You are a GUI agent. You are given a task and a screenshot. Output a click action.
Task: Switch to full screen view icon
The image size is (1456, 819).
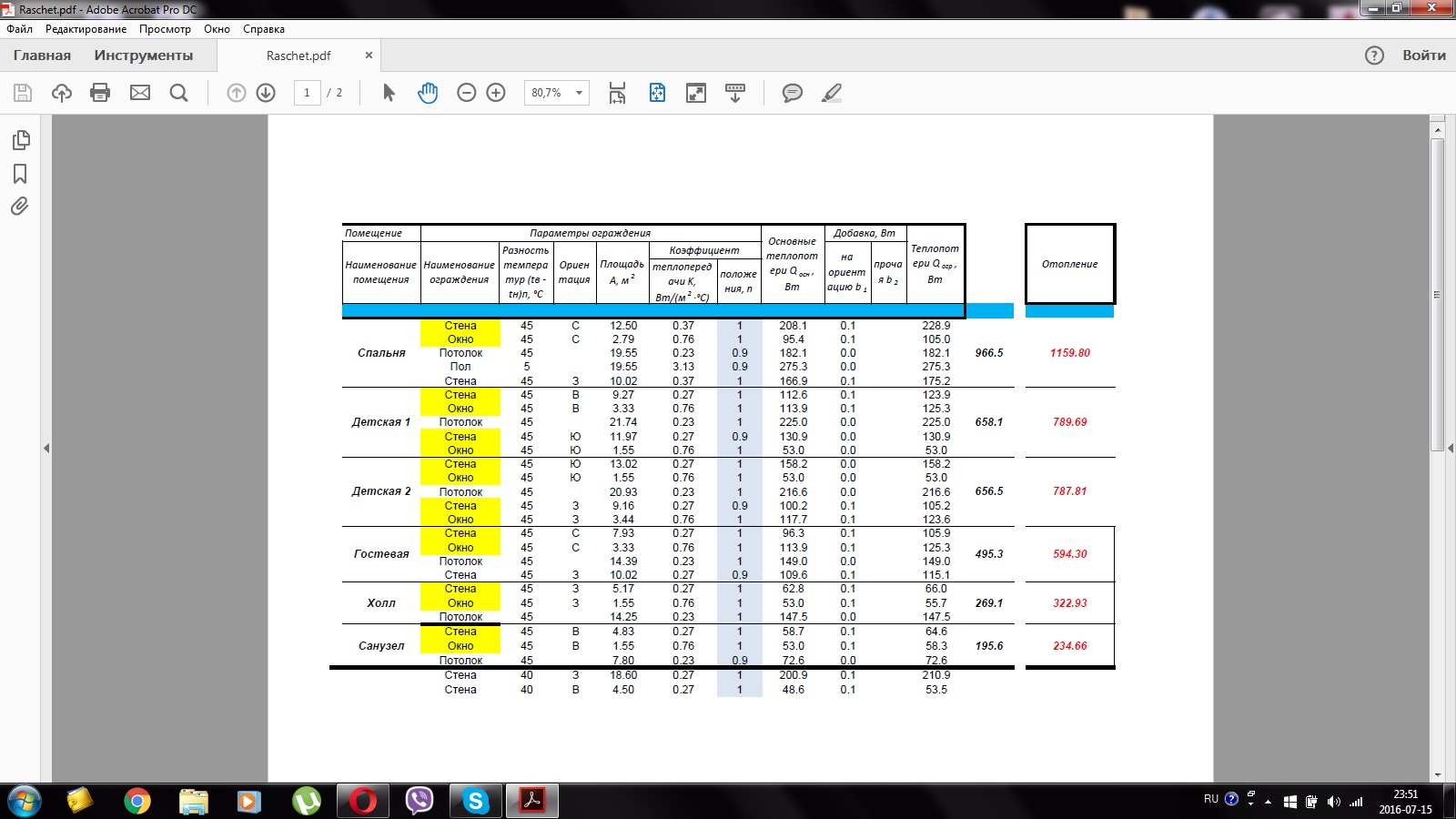pyautogui.click(x=696, y=93)
